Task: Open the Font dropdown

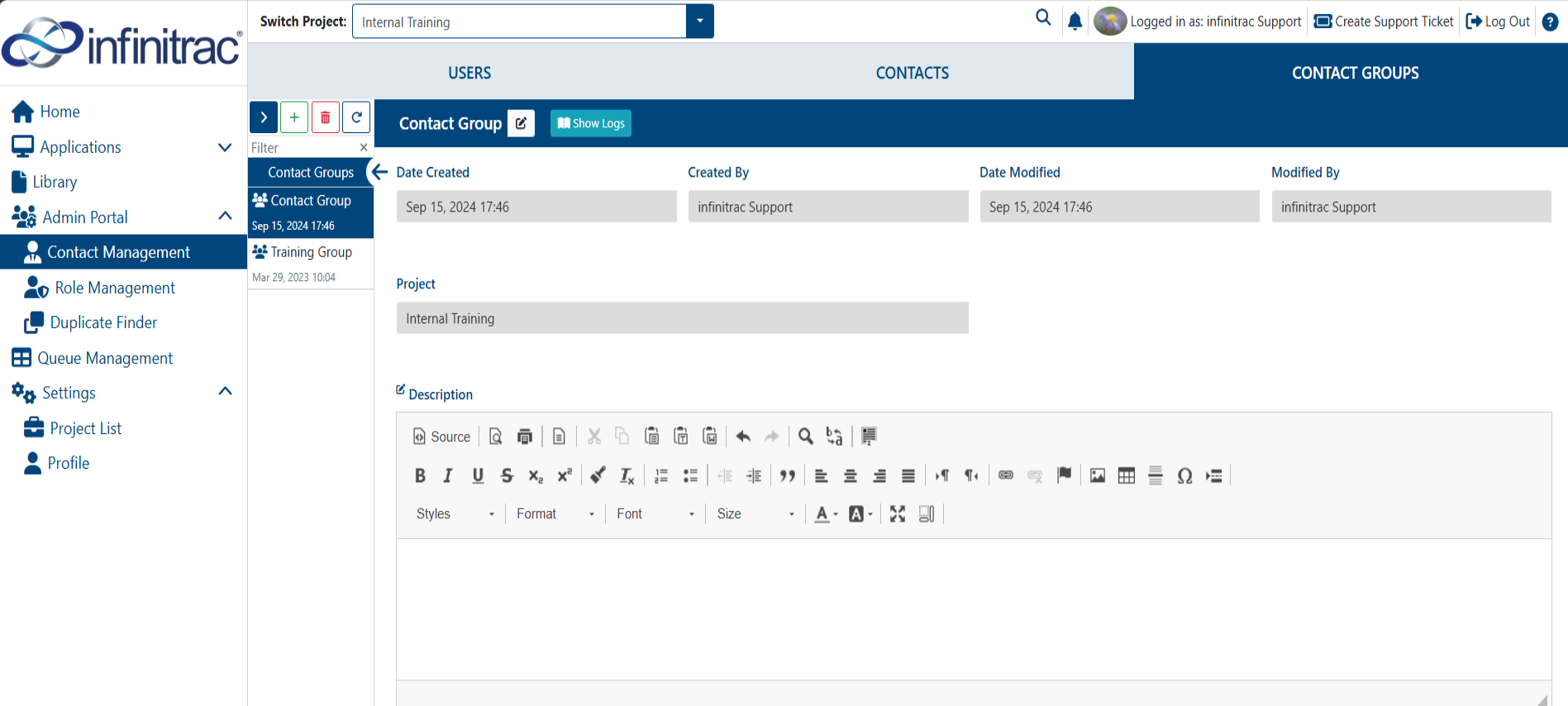Action: [x=655, y=514]
